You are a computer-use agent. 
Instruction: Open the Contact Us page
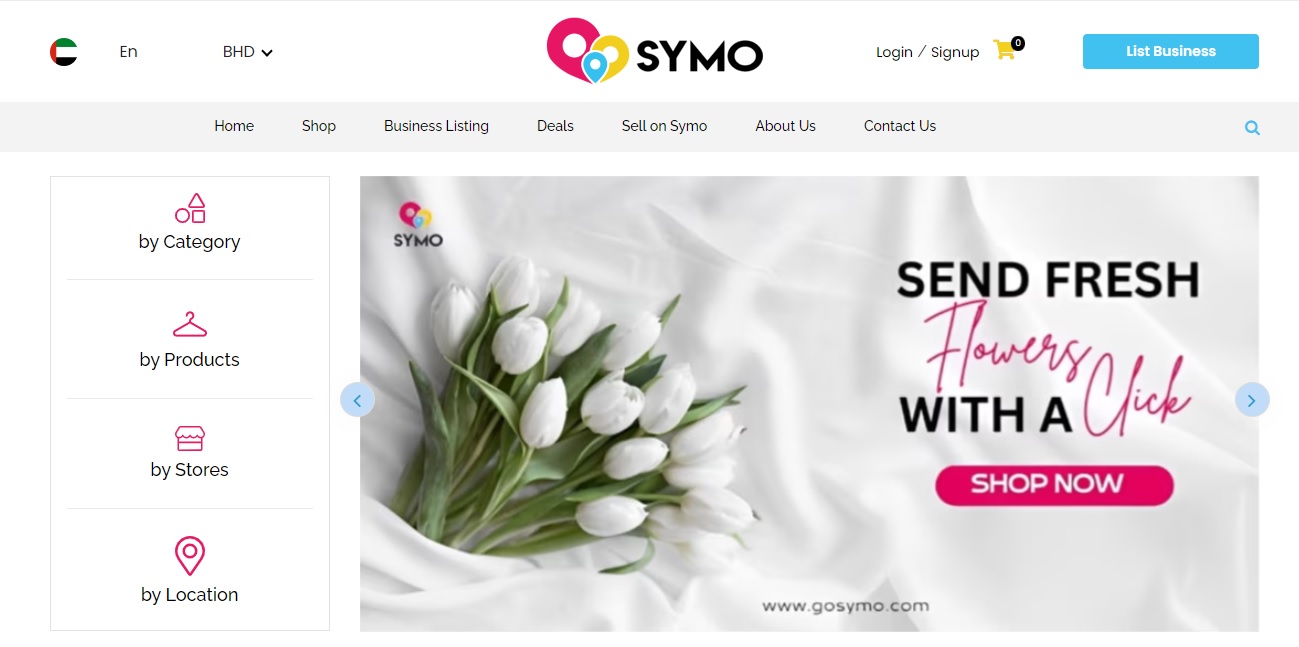(x=900, y=126)
